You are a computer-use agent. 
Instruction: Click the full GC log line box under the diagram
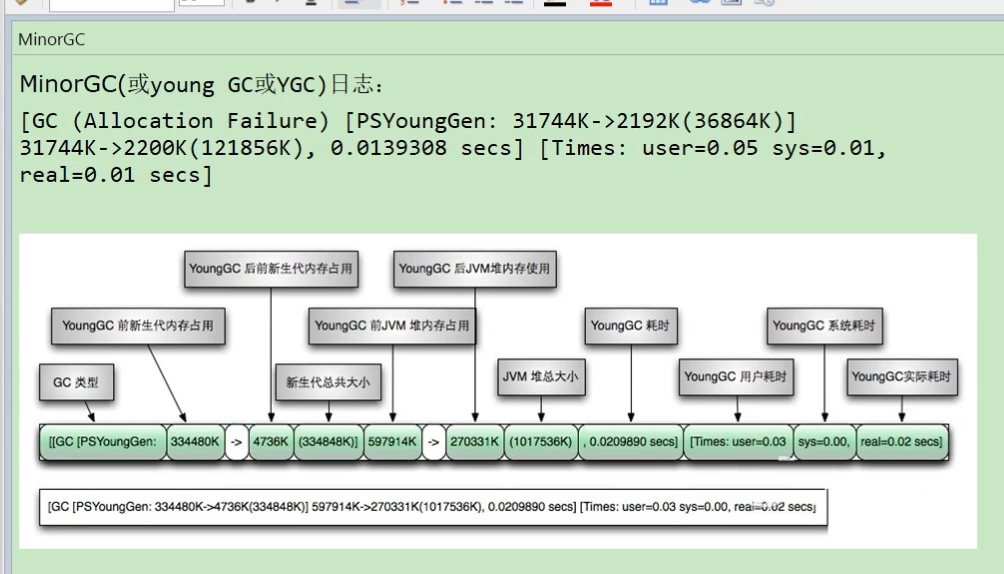433,507
